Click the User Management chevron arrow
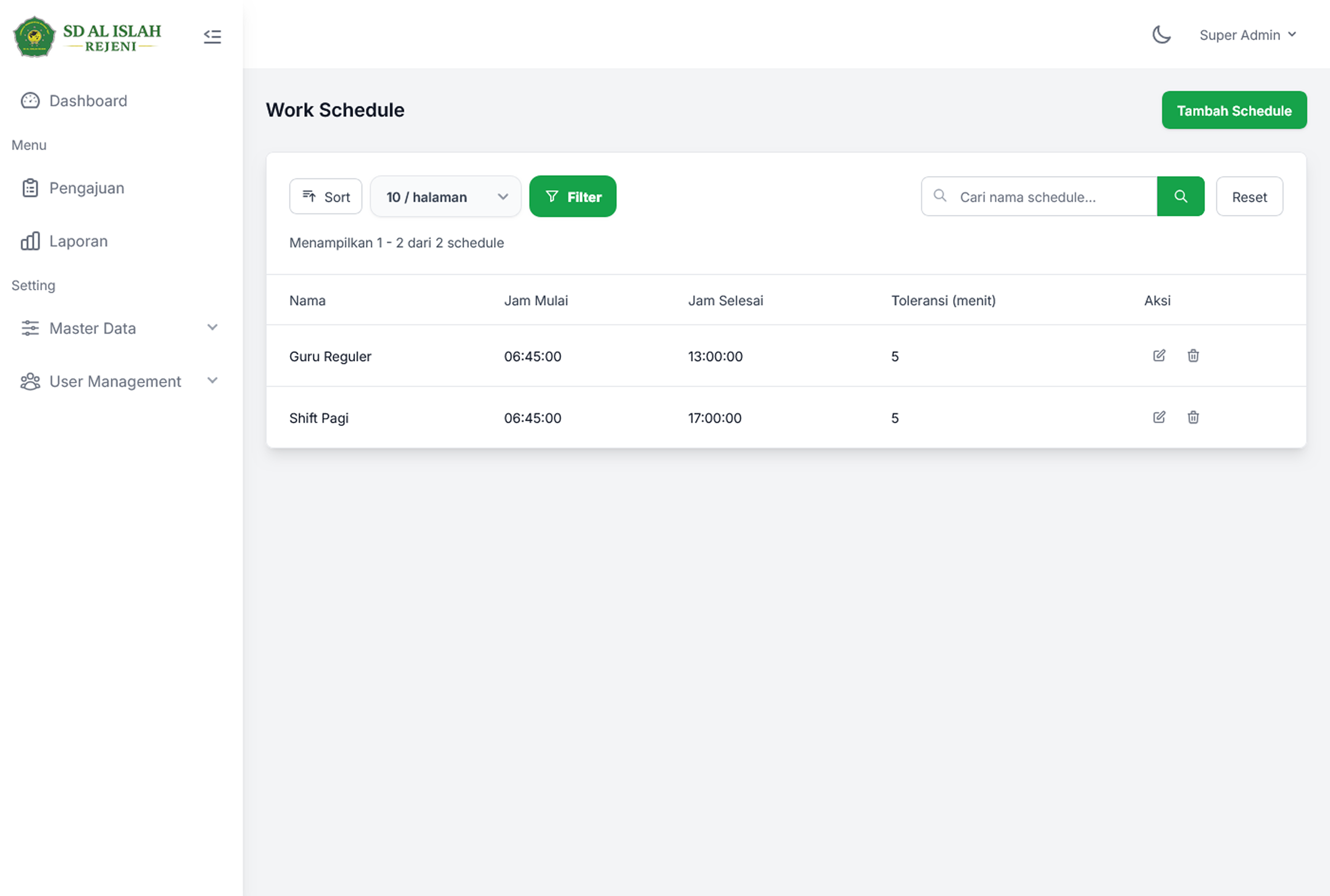 [212, 380]
